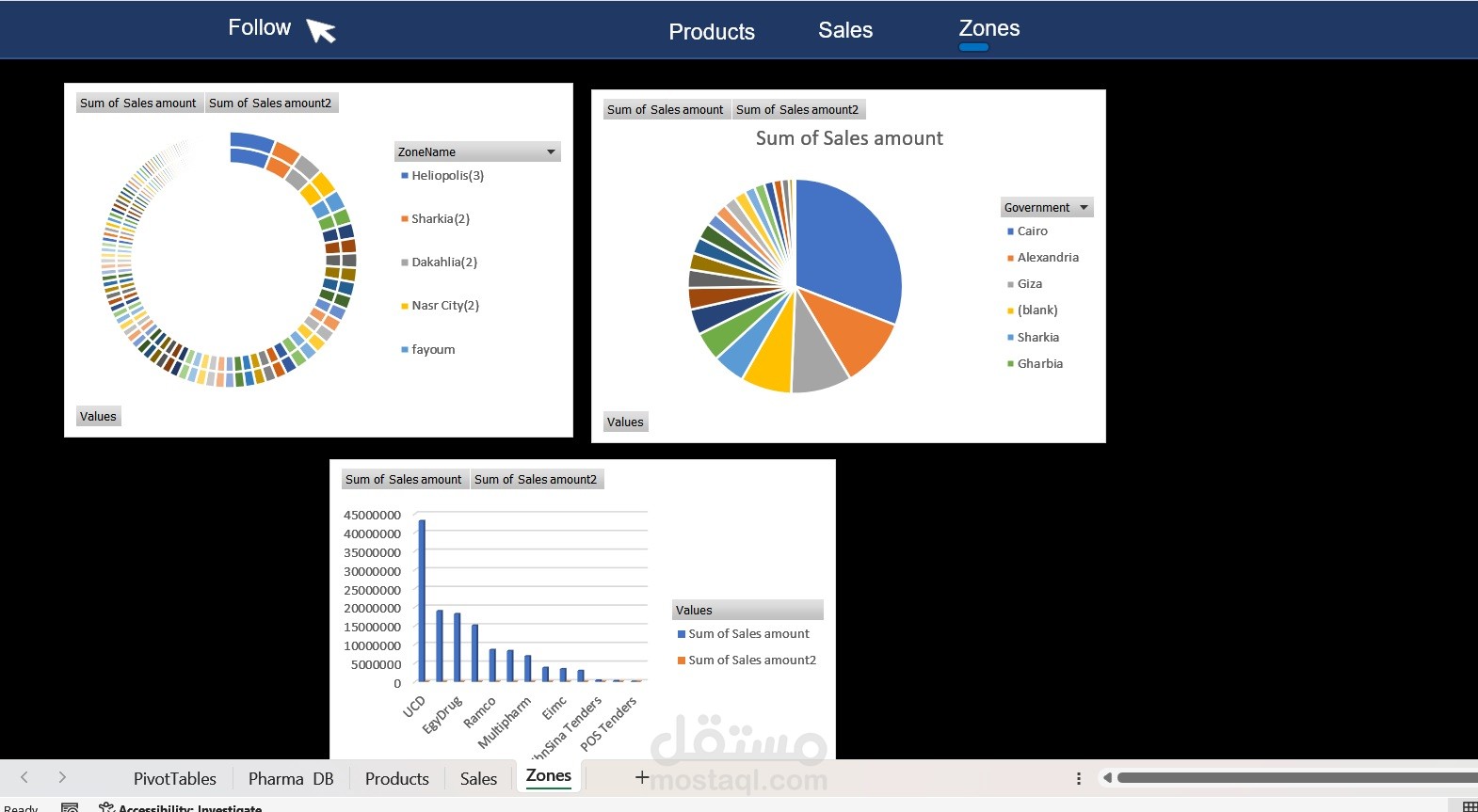This screenshot has width=1478, height=812.
Task: Click Sum of Sales amount button in doughnut chart
Action: point(138,103)
